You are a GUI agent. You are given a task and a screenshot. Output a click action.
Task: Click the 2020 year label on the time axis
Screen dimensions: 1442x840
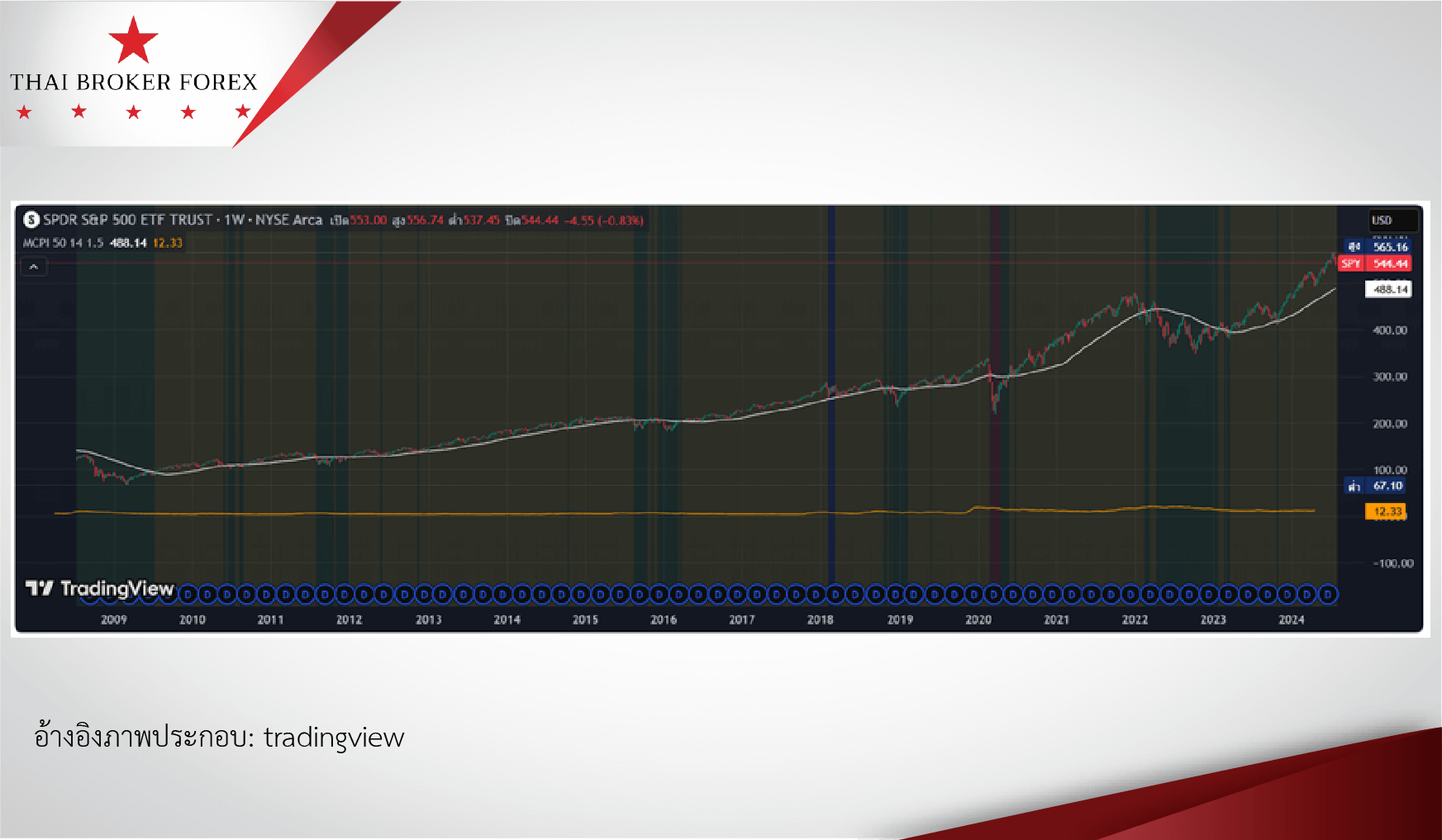point(978,619)
